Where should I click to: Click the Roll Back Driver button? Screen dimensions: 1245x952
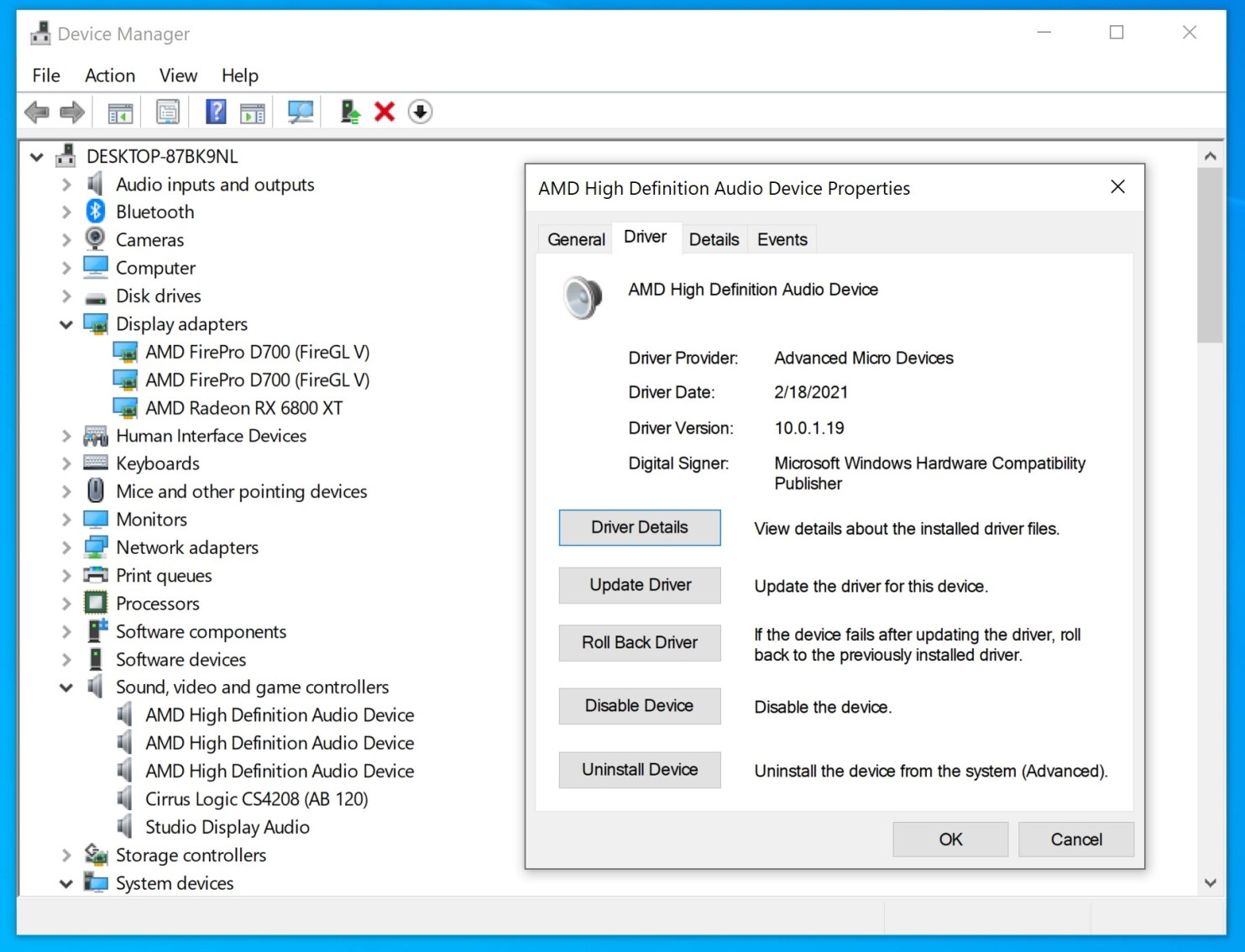pos(640,642)
